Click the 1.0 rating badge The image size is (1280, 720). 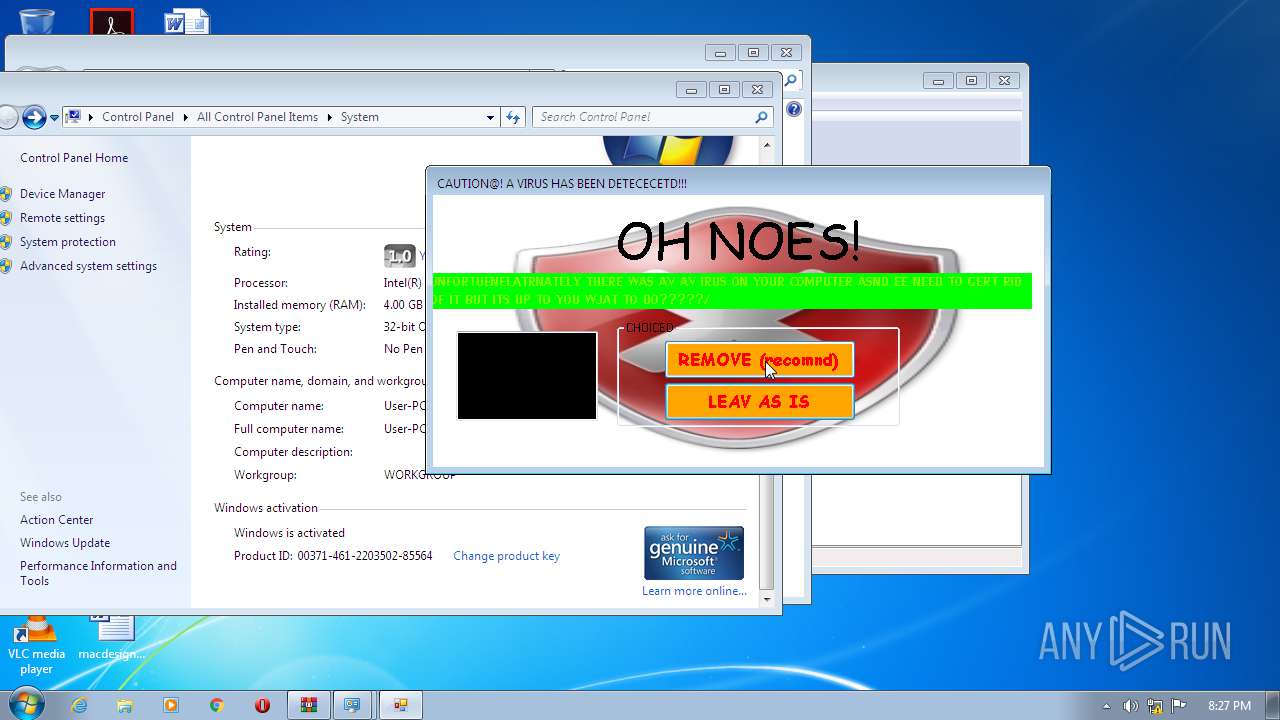click(x=399, y=256)
